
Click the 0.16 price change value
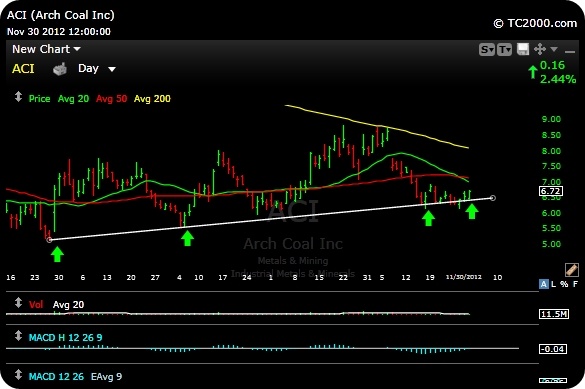click(x=553, y=65)
